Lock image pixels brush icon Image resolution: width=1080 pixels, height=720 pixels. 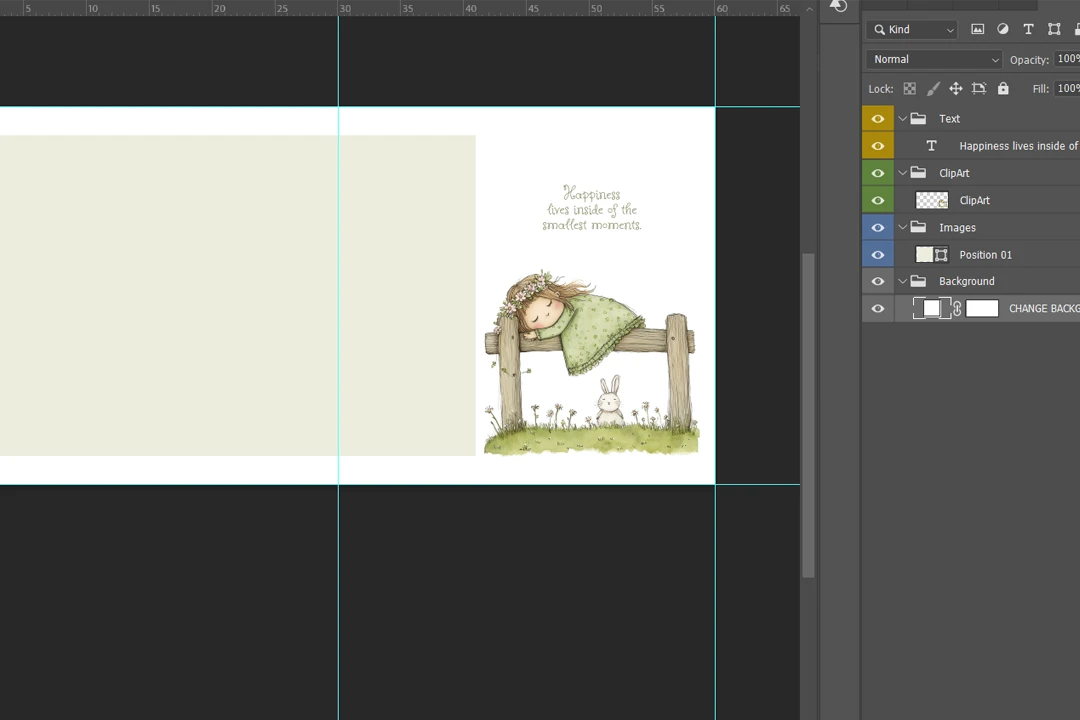pos(933,88)
